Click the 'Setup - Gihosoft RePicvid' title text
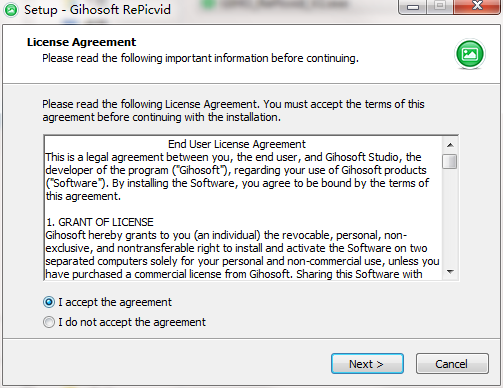Viewport: 503px width, 388px height. [97, 10]
